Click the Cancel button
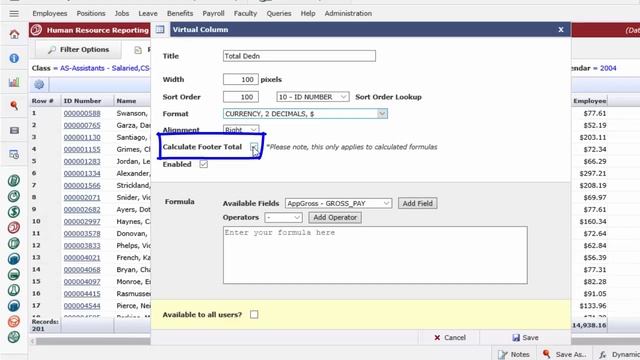Image resolution: width=640 pixels, height=360 pixels. tap(449, 338)
